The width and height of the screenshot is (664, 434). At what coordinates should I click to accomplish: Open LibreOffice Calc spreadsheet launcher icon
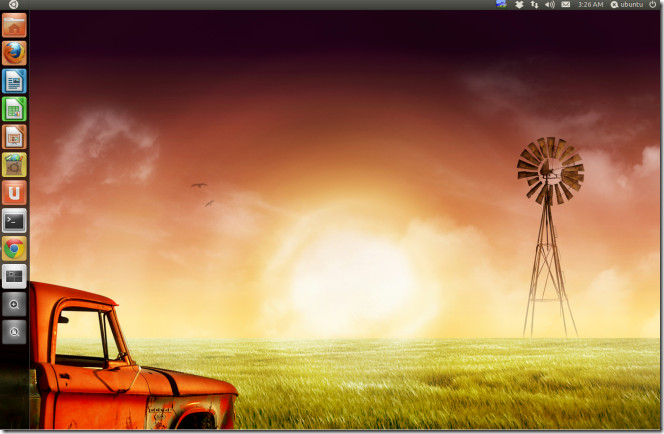point(14,109)
